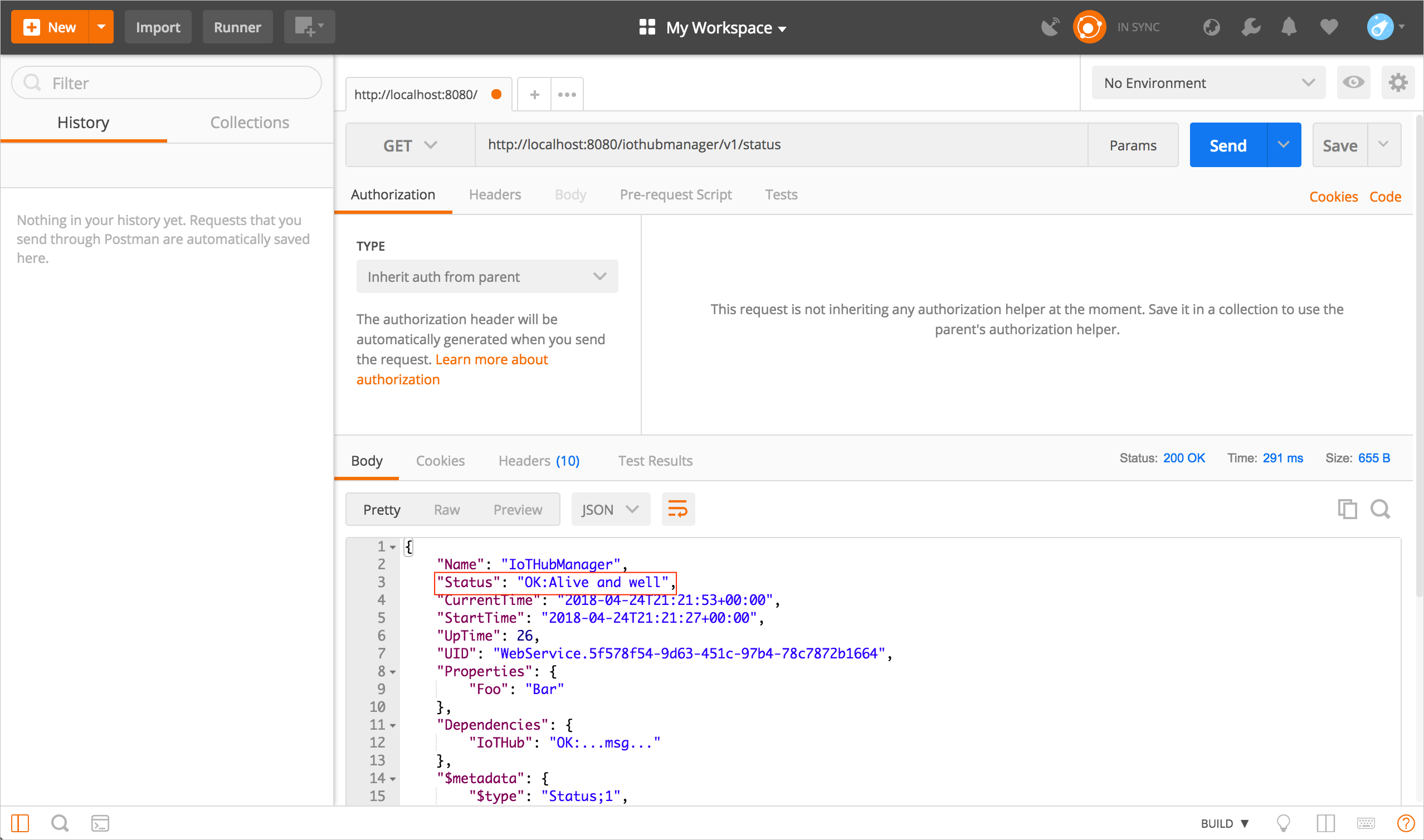
Task: Open the Postman console icon
Action: click(100, 823)
